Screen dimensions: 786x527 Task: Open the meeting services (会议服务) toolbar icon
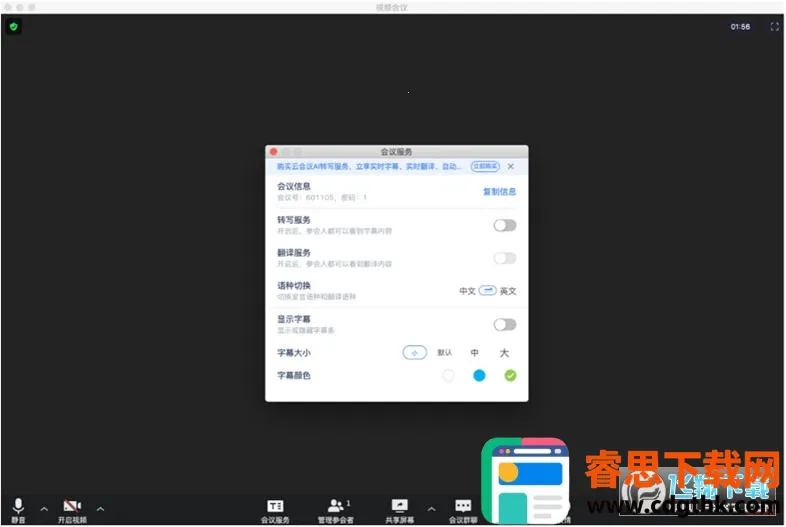click(x=275, y=506)
